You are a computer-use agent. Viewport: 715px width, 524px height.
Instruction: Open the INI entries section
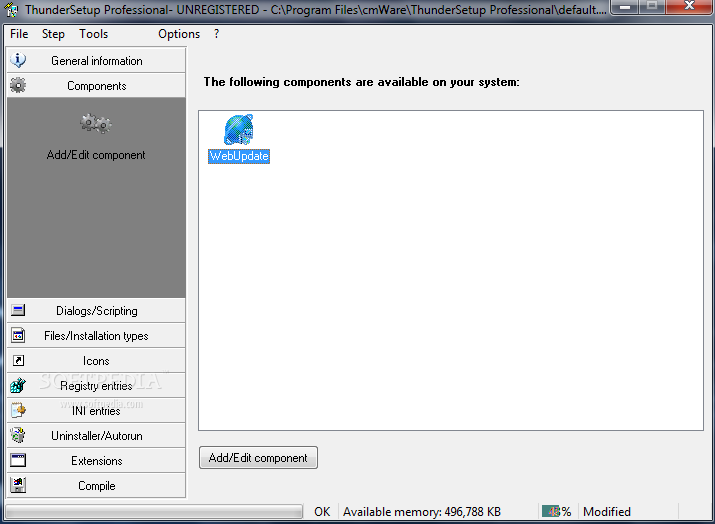pyautogui.click(x=96, y=410)
